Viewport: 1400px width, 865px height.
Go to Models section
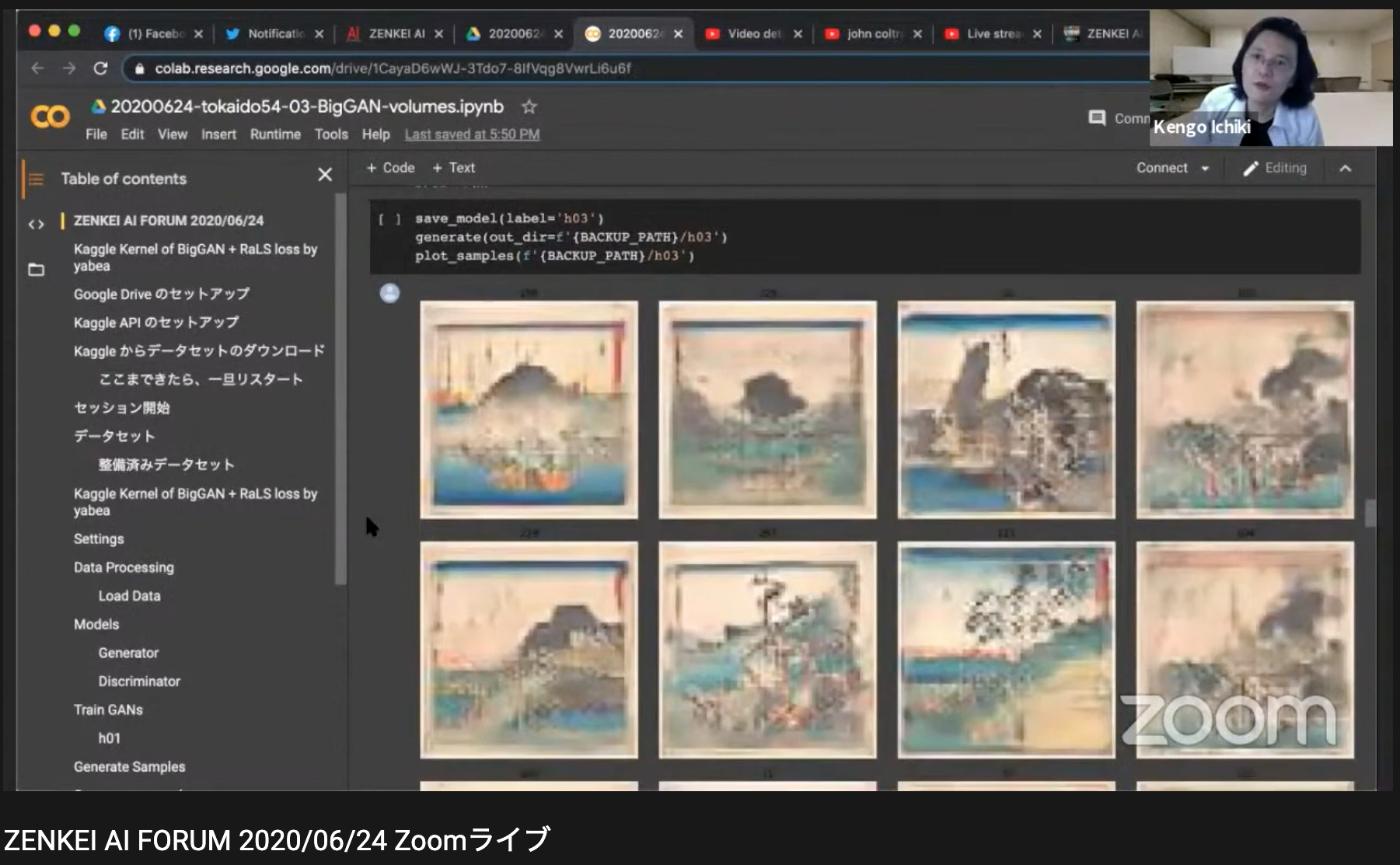tap(96, 625)
